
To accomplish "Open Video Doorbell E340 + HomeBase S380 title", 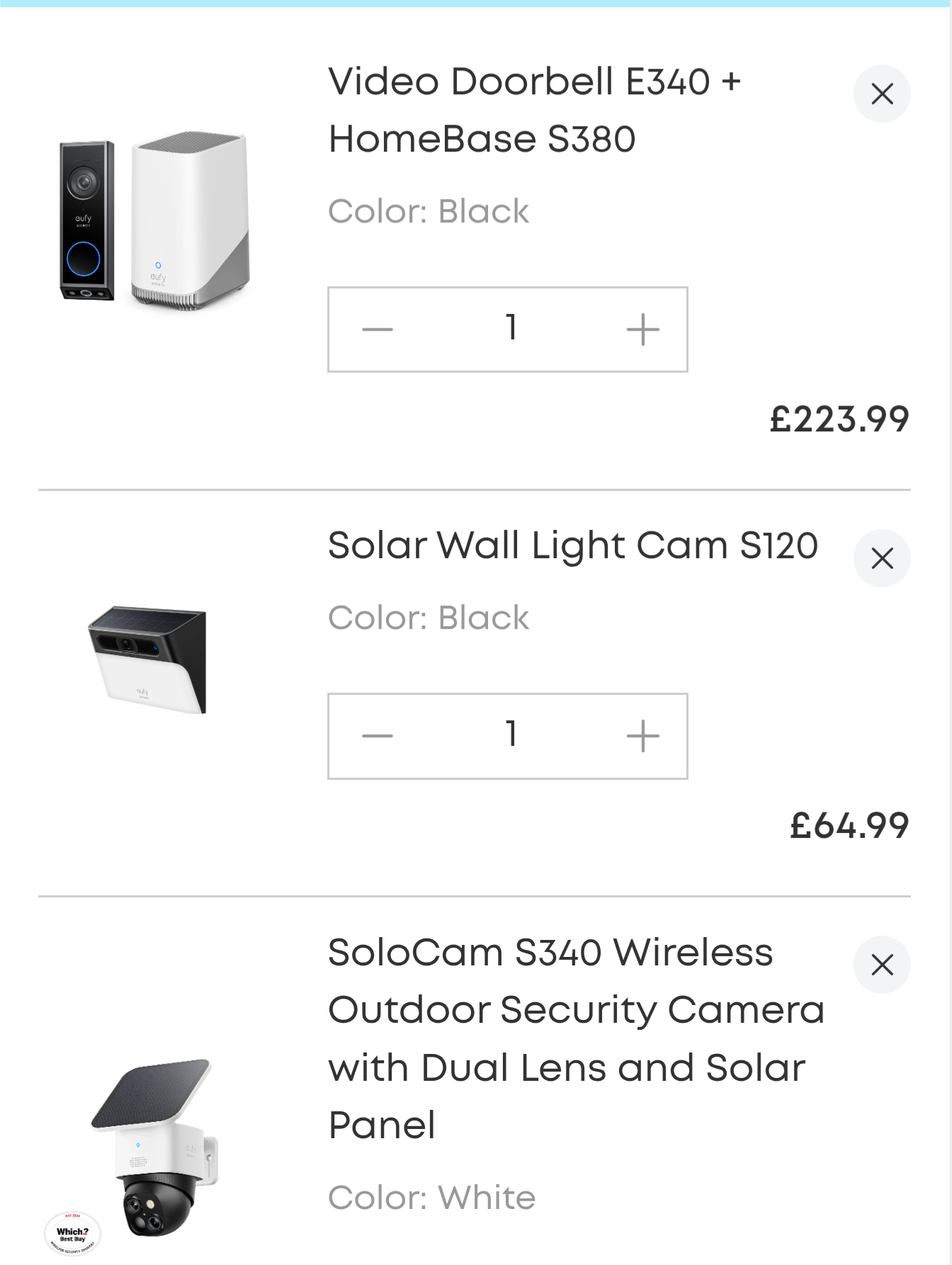I will coord(534,110).
